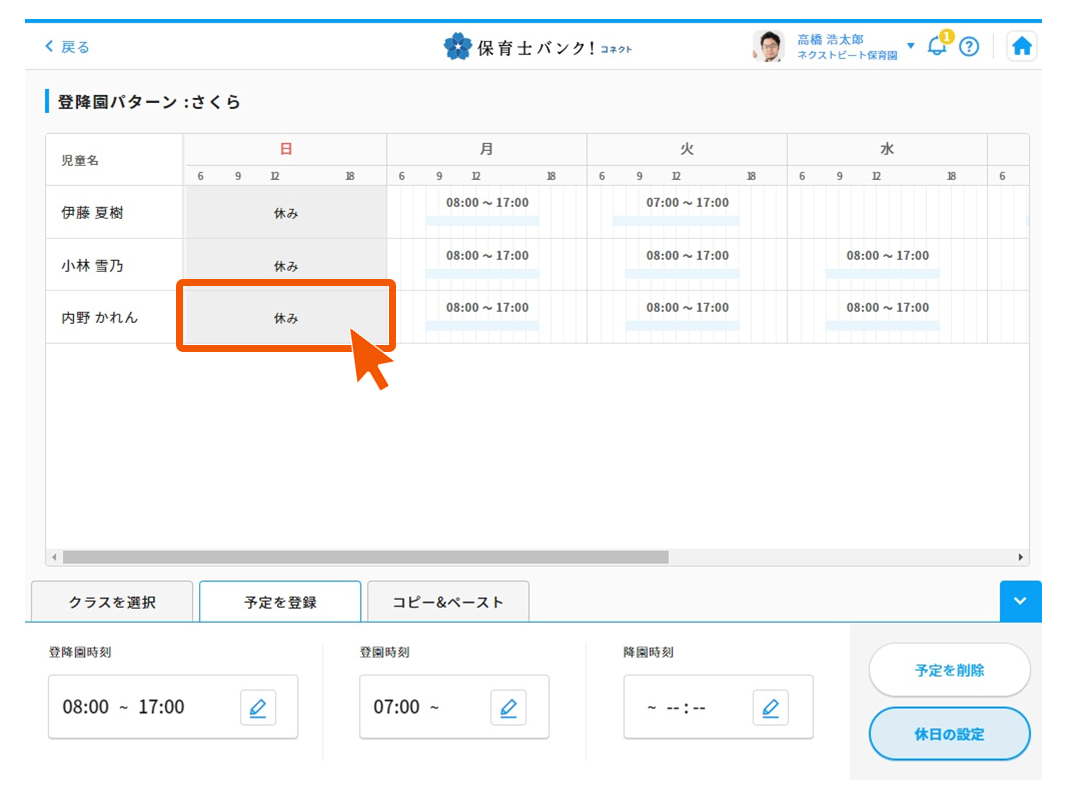
Task: Open the notification bell with badge
Action: [x=937, y=46]
